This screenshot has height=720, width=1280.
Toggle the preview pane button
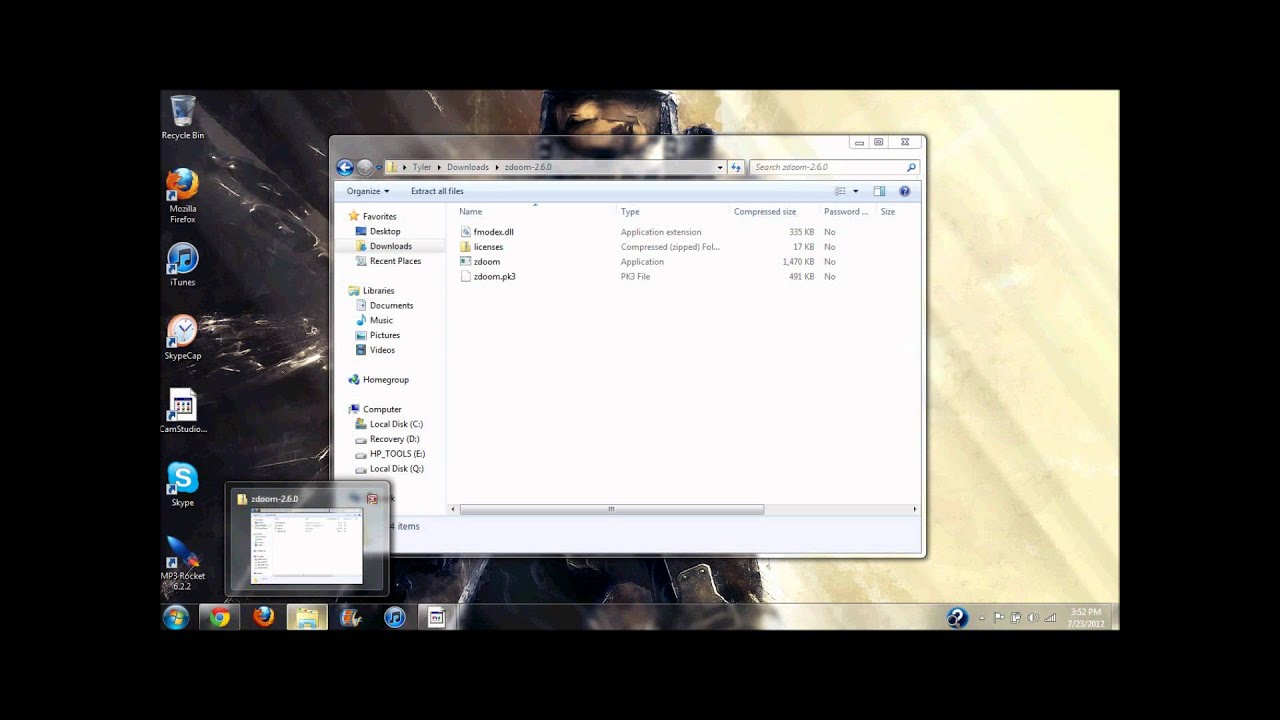coord(879,191)
